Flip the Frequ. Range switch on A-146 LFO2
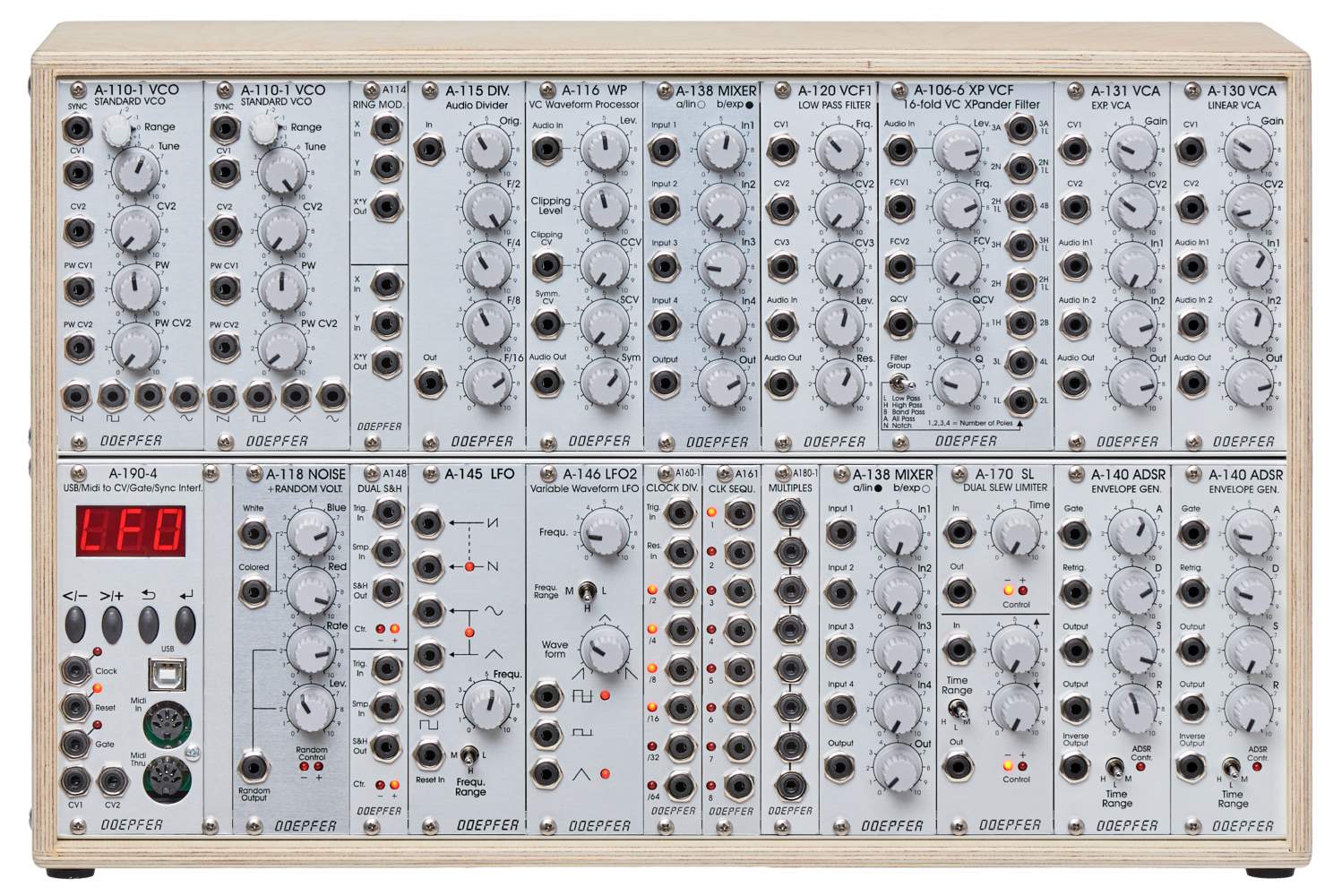The image size is (1342, 896). tap(588, 591)
